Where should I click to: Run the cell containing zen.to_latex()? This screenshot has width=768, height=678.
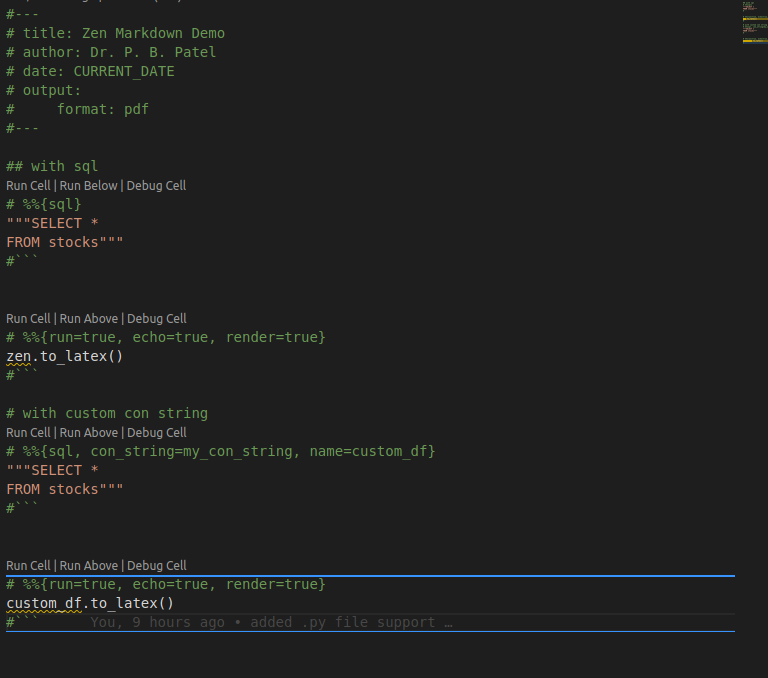[28, 318]
